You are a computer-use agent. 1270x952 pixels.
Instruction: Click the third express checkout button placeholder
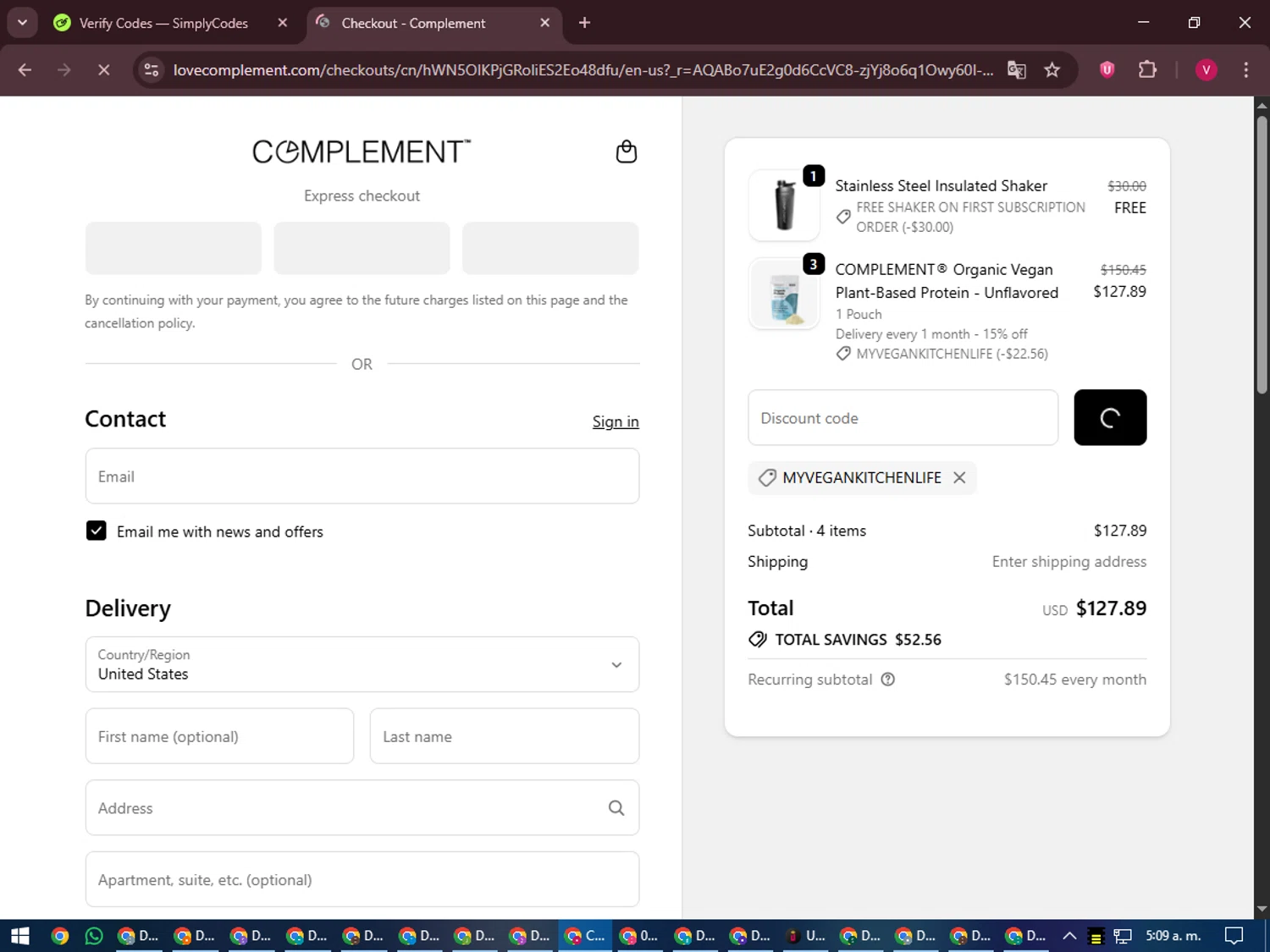(x=550, y=248)
